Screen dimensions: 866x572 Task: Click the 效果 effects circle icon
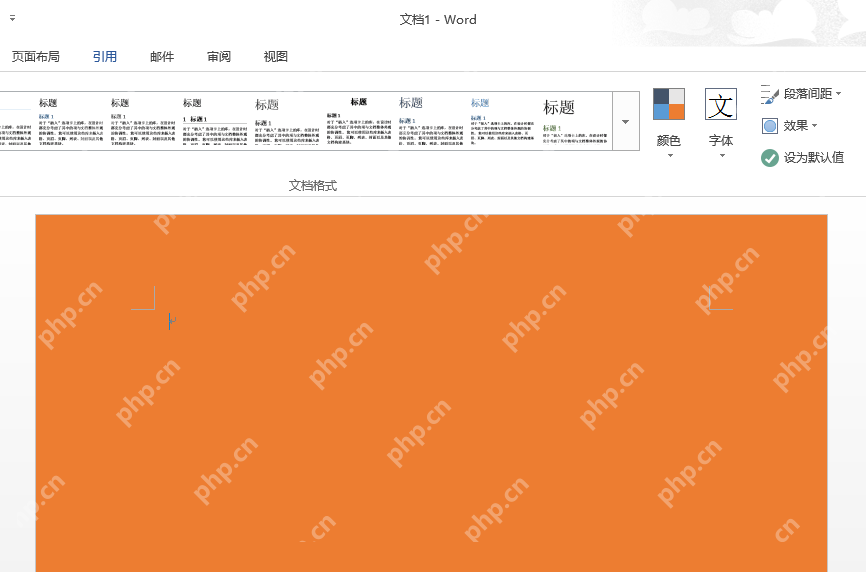click(x=770, y=126)
